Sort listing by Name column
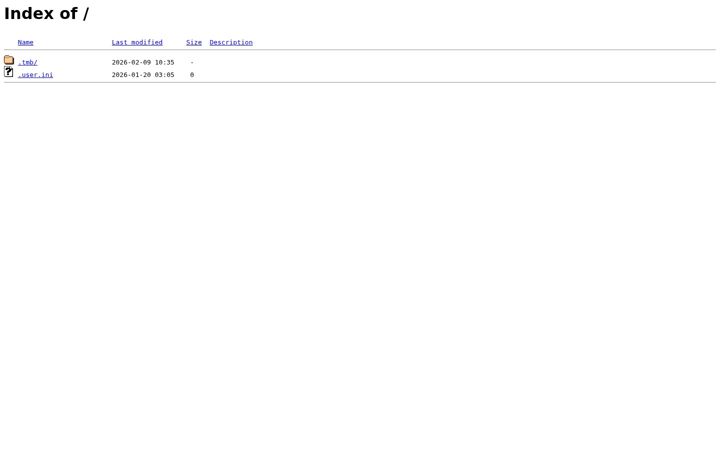This screenshot has width=720, height=450. [x=26, y=42]
